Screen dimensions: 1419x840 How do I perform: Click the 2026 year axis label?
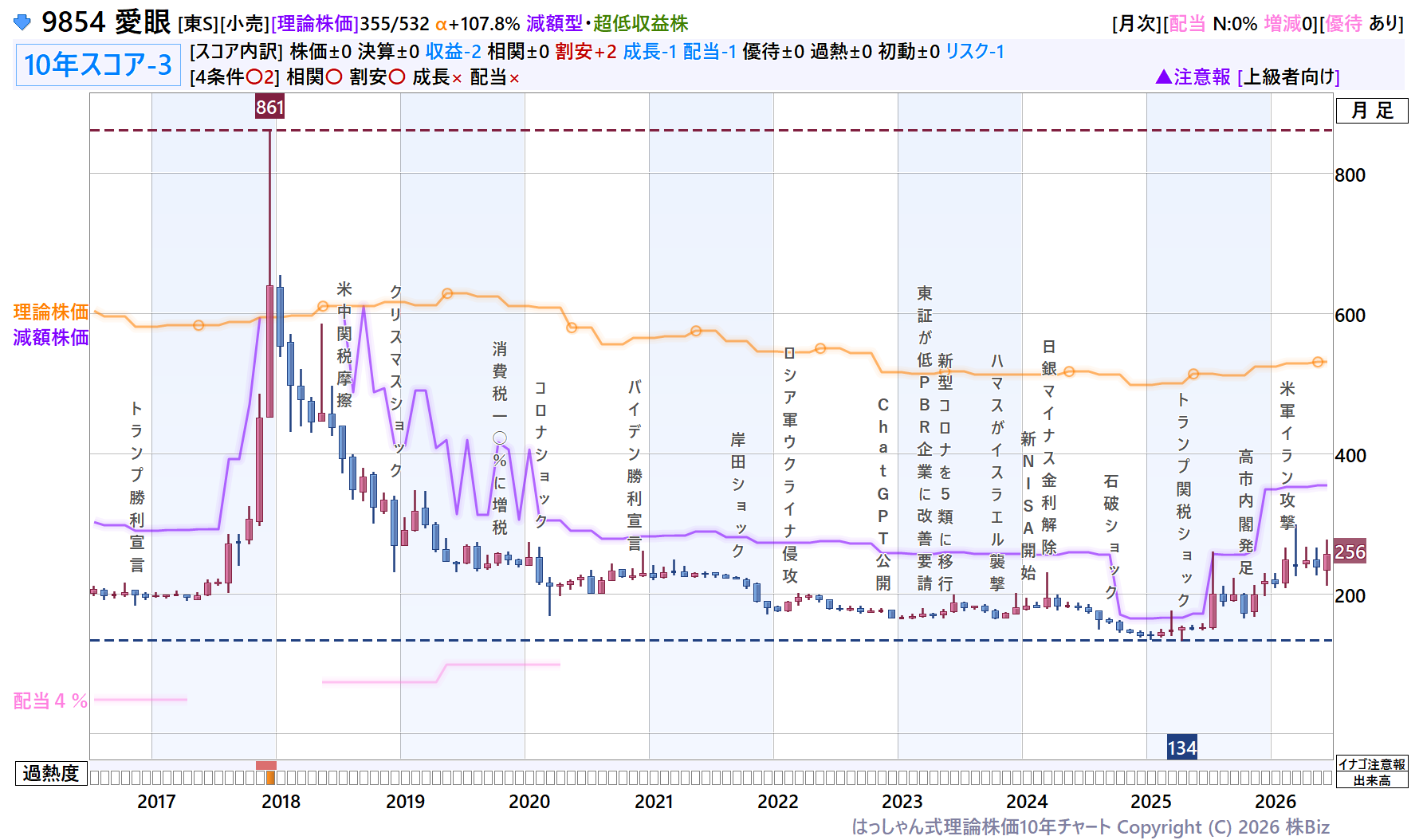pos(1276,802)
